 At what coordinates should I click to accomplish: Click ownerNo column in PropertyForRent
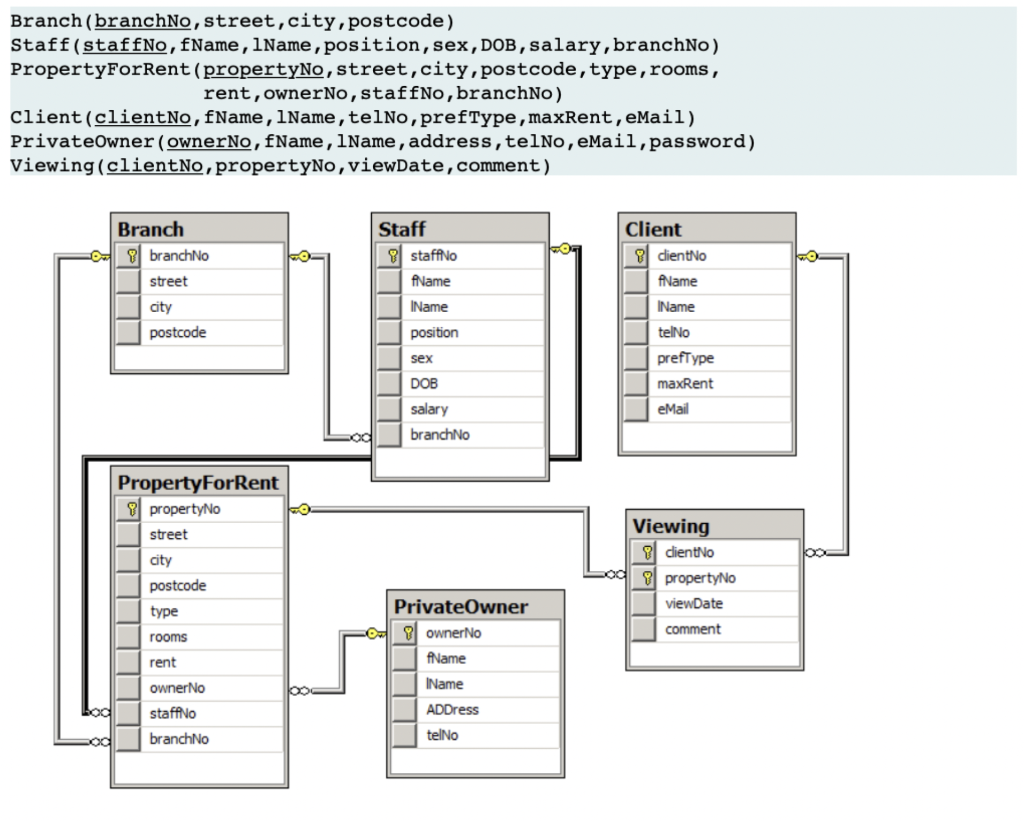[x=199, y=688]
